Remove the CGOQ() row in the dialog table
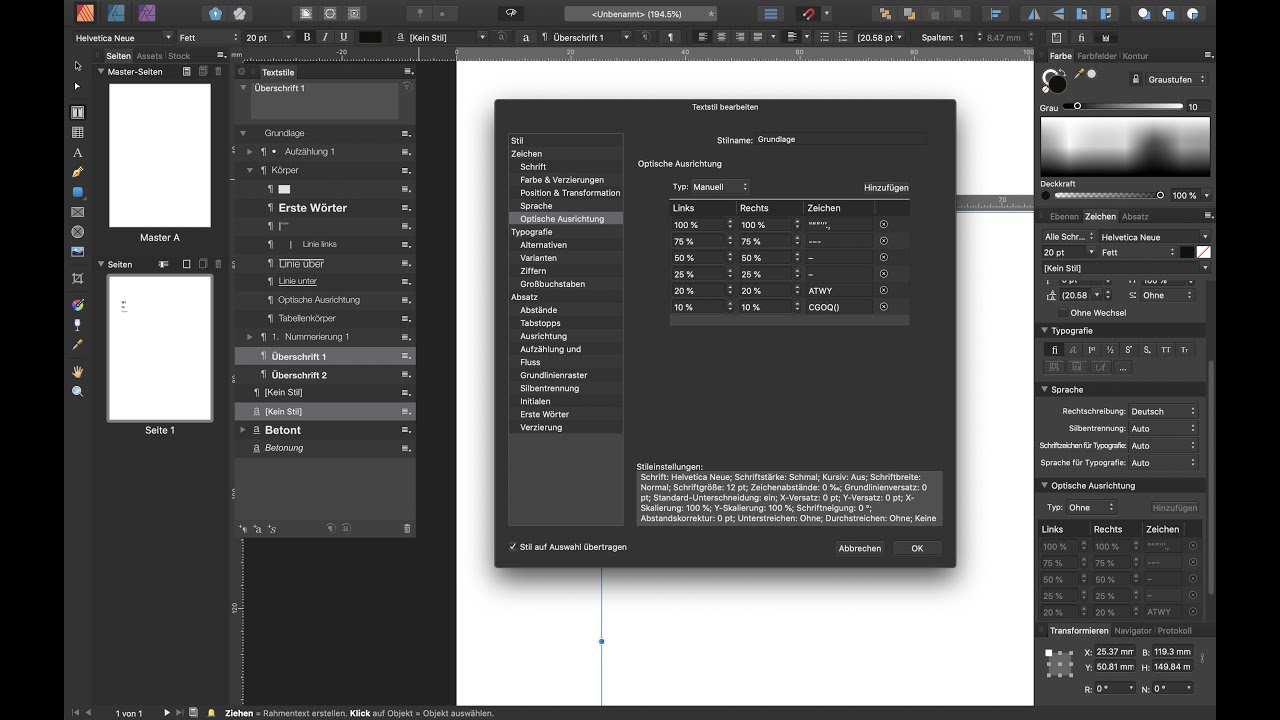Screen dimensions: 1280x720 (883, 307)
